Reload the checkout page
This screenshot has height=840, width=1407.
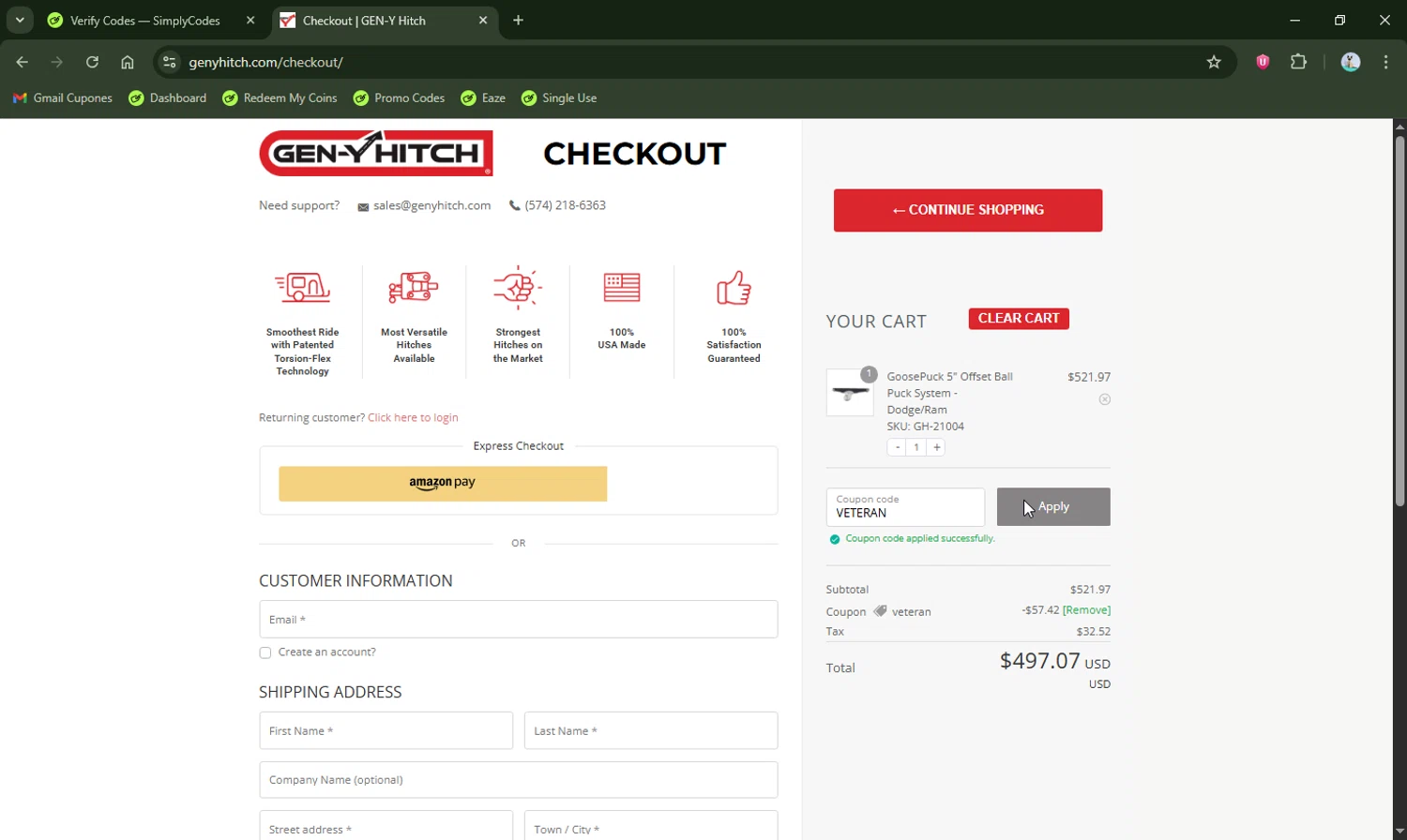(x=92, y=62)
